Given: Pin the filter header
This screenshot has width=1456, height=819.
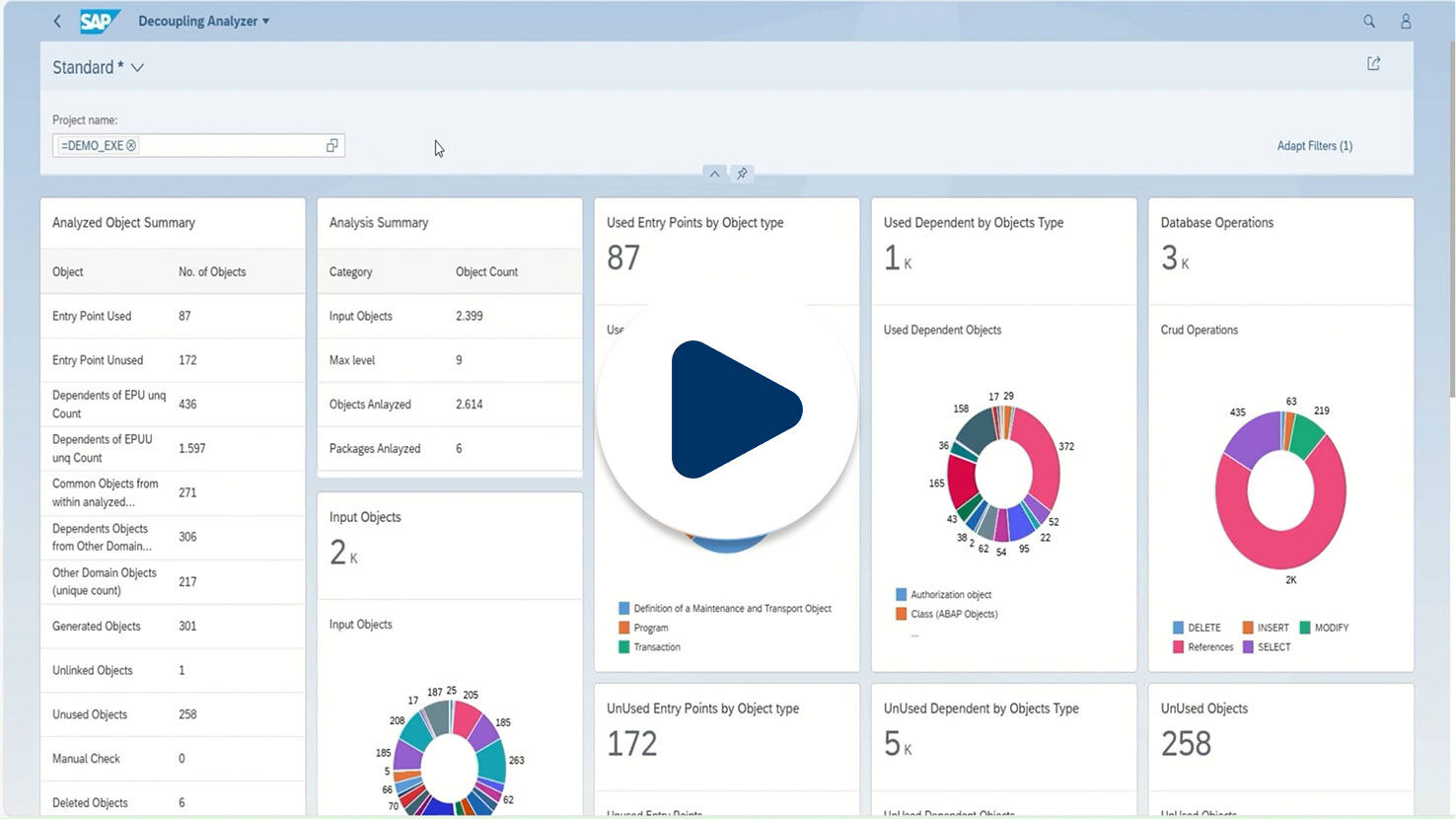Looking at the screenshot, I should tap(742, 174).
